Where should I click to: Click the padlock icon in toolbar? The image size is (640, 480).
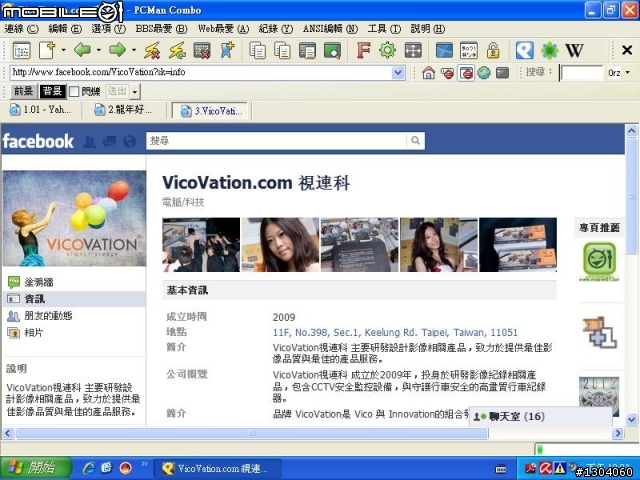coord(493,51)
